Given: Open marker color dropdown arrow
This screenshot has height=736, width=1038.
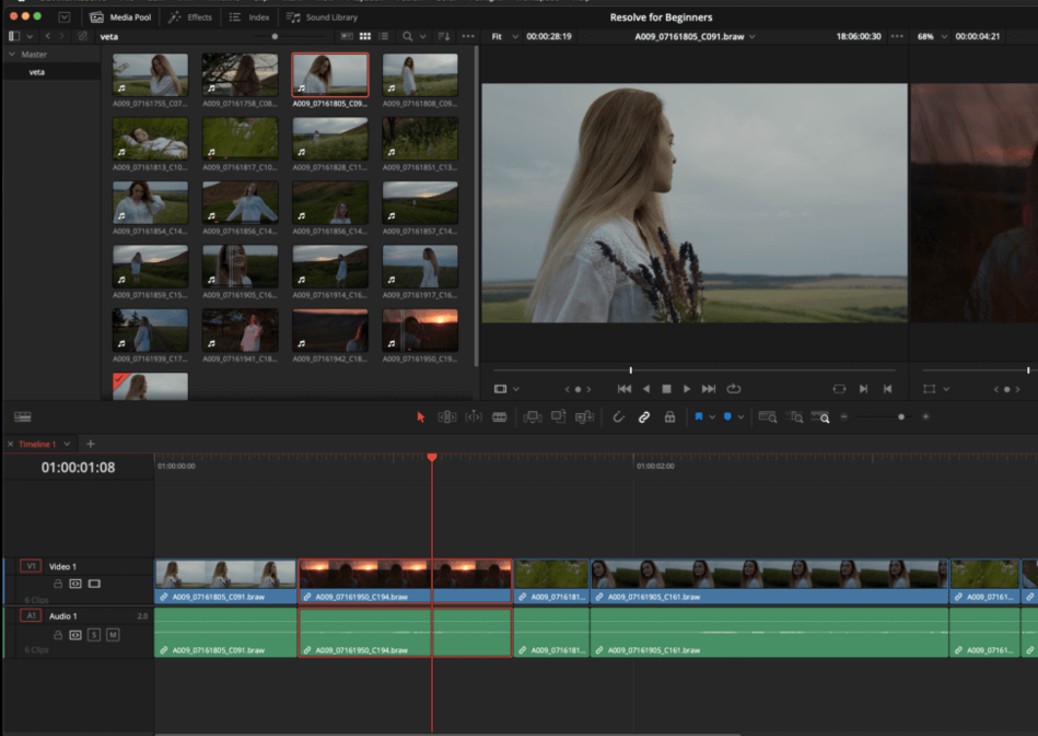Looking at the screenshot, I should 741,417.
